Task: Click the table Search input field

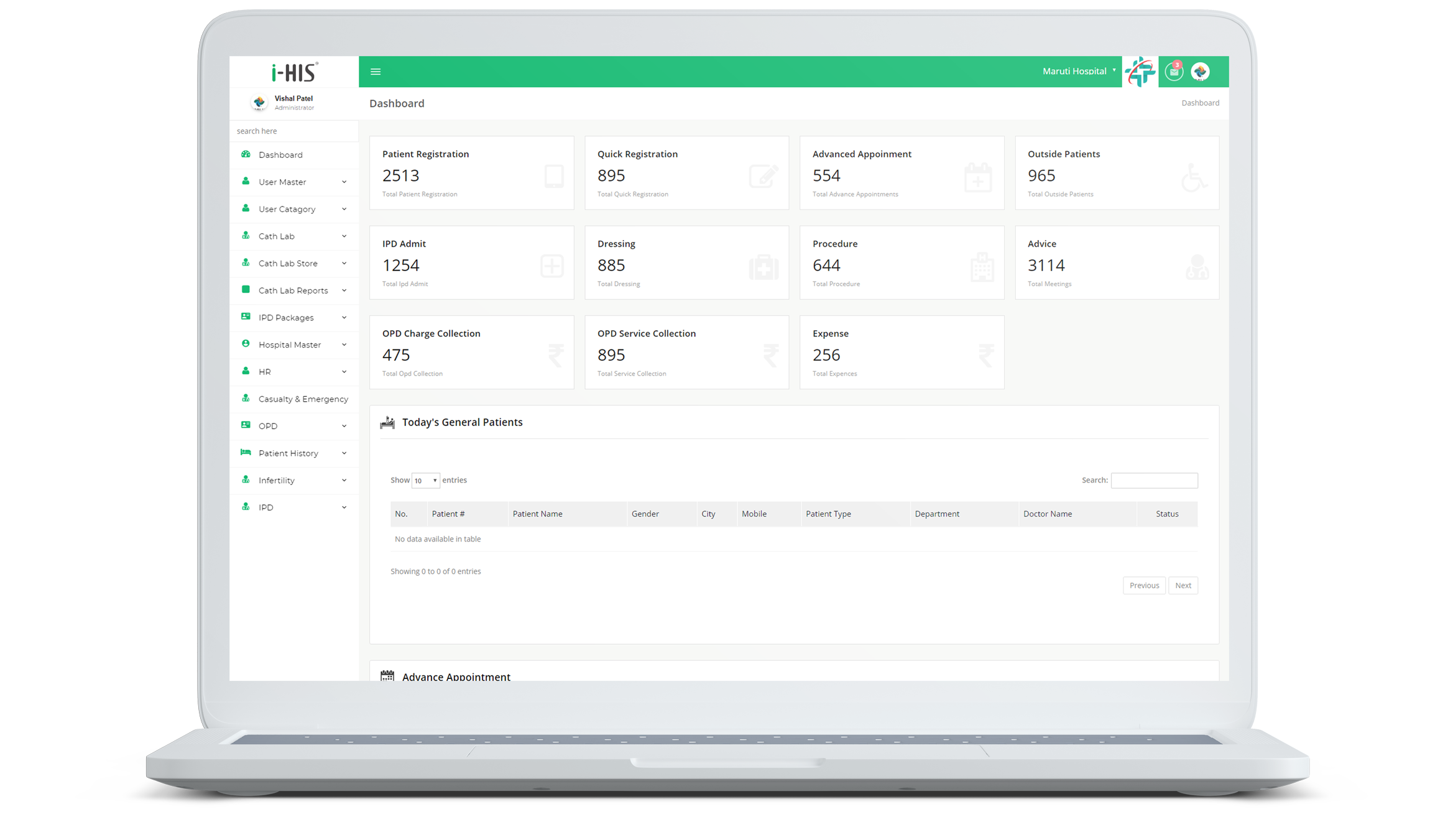Action: [x=1154, y=481]
